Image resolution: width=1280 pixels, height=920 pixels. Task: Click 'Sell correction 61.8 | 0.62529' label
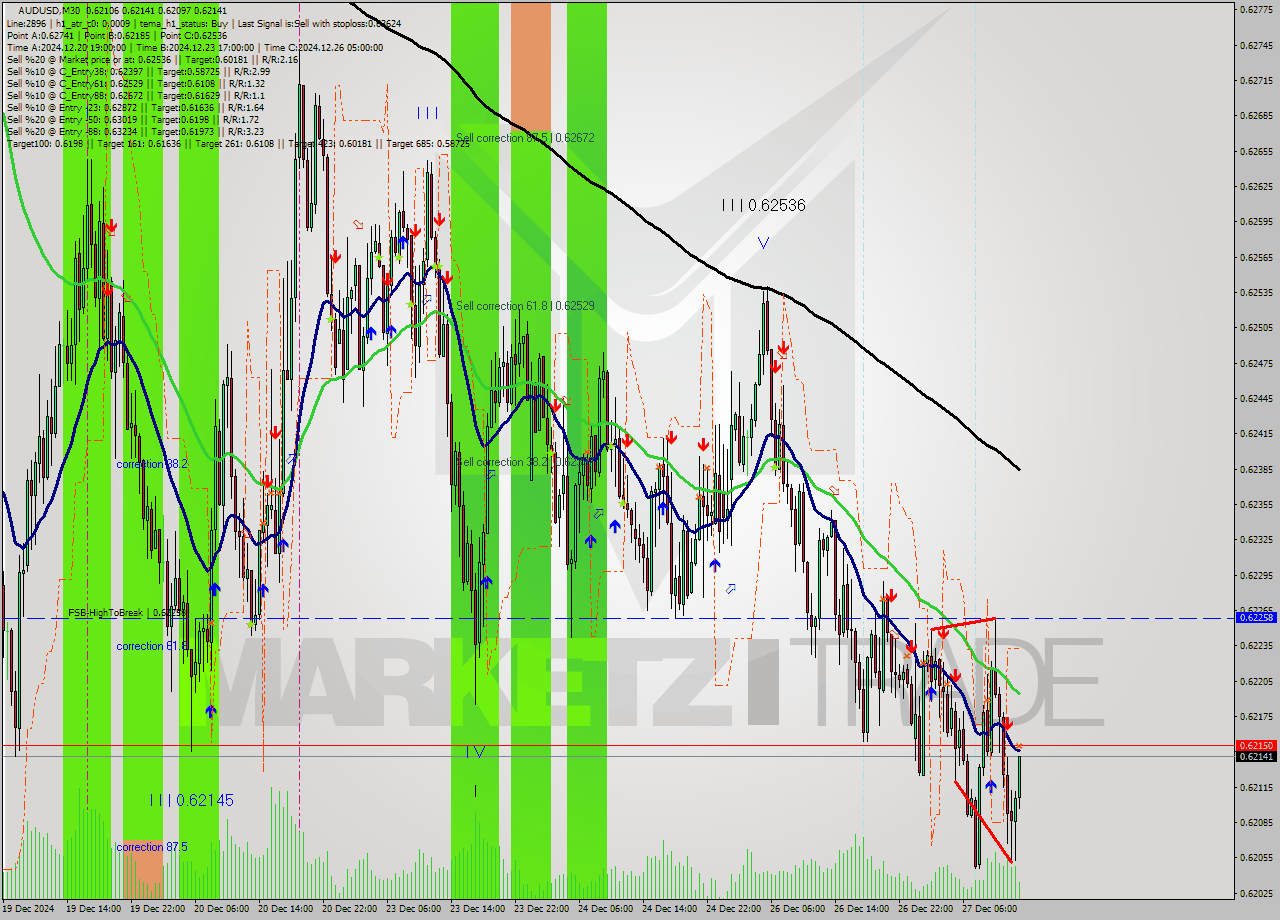pos(525,305)
